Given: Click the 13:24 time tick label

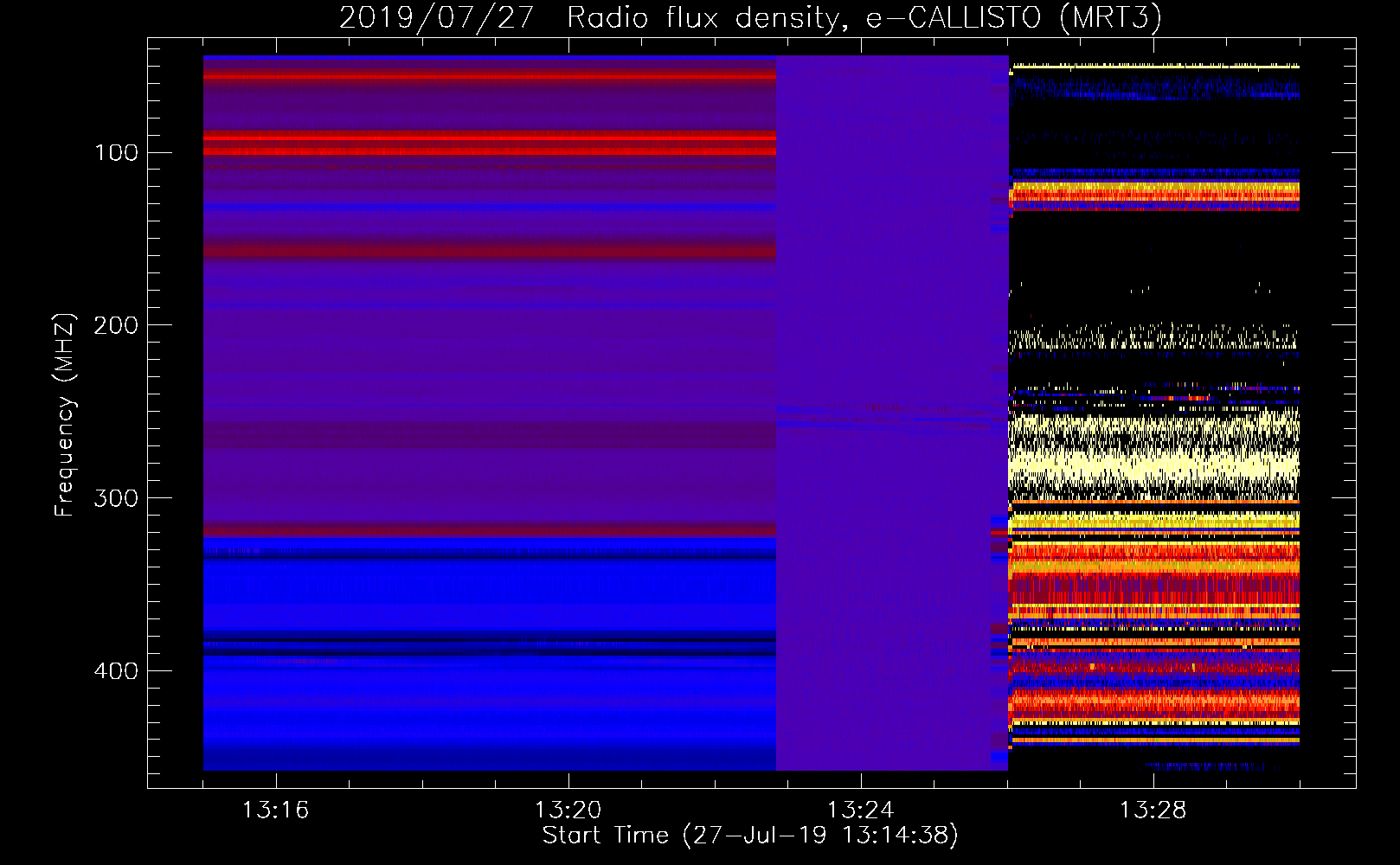Looking at the screenshot, I should (860, 810).
